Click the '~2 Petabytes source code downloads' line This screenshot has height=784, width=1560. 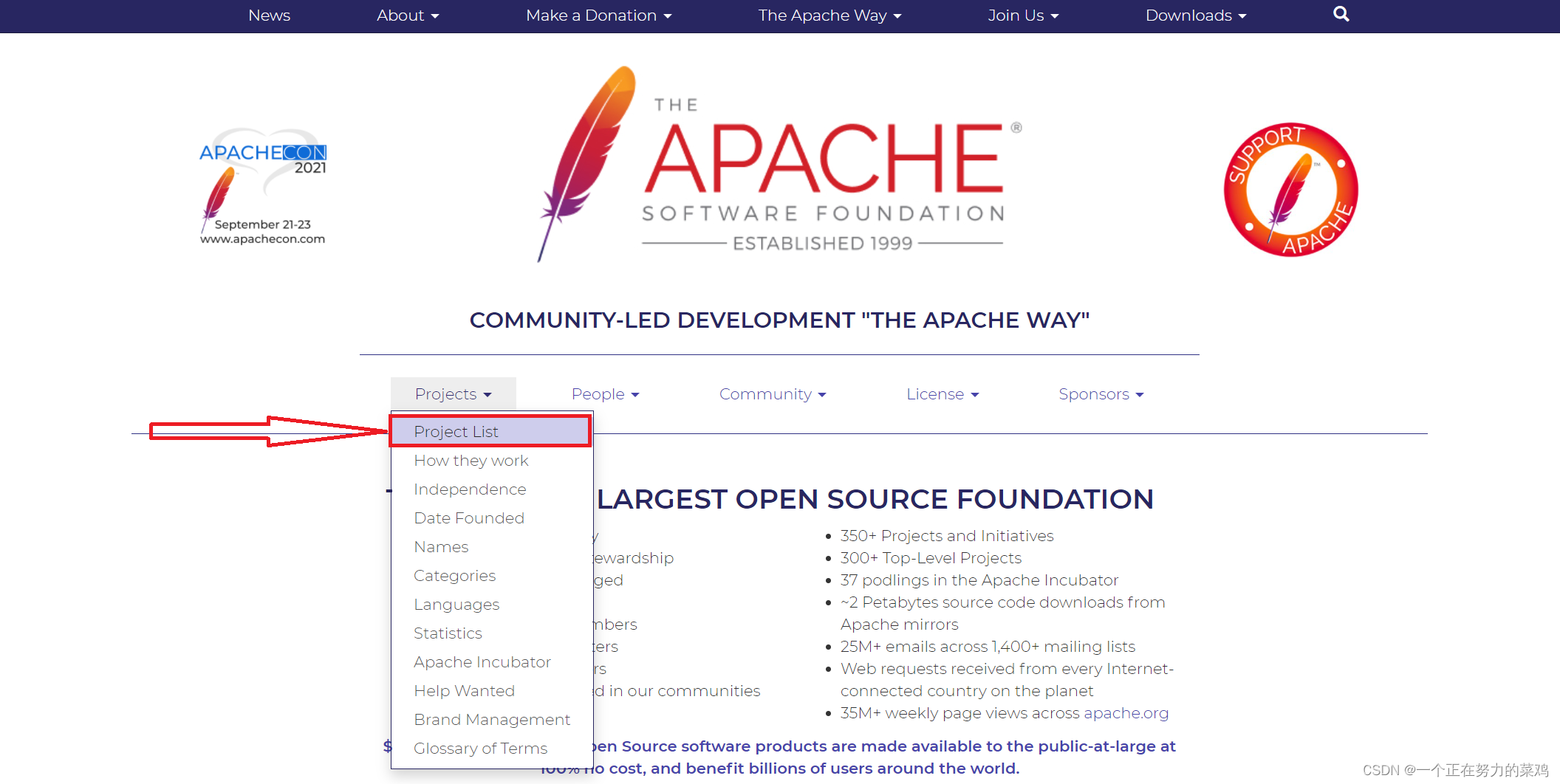[x=1002, y=602]
